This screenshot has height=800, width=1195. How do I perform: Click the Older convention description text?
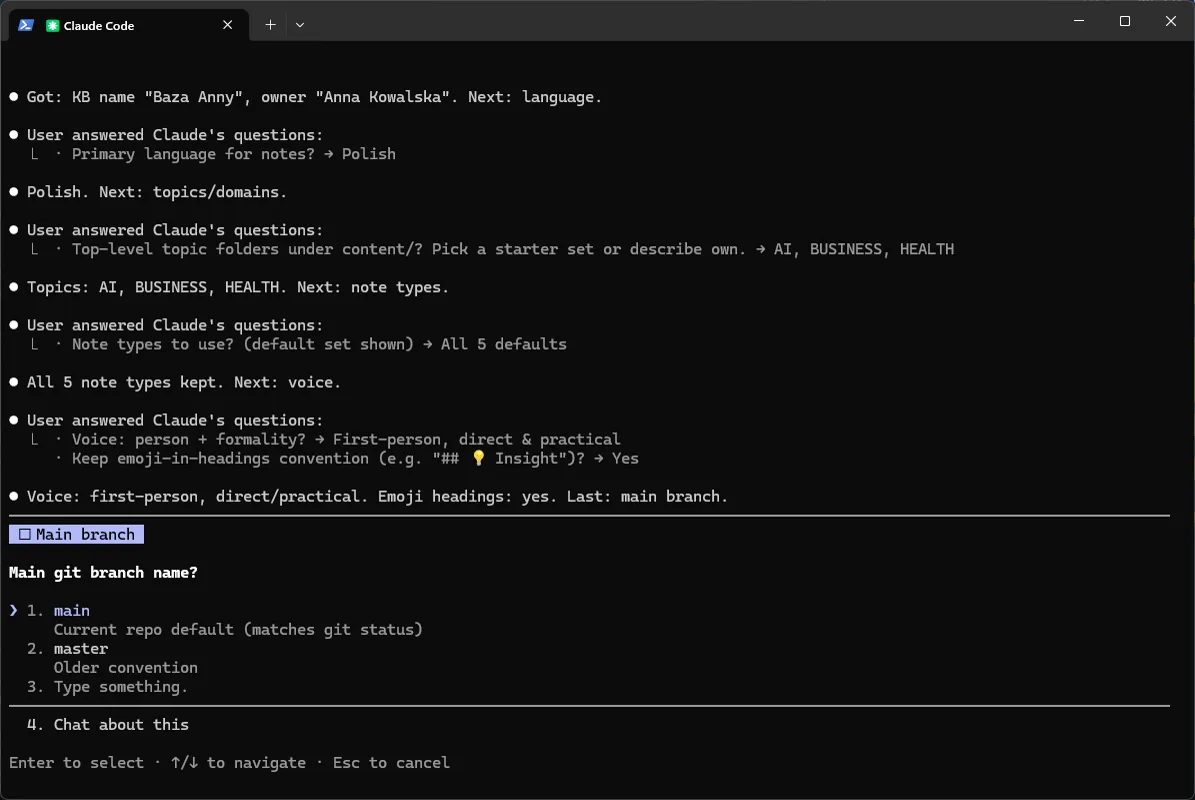pyautogui.click(x=126, y=667)
